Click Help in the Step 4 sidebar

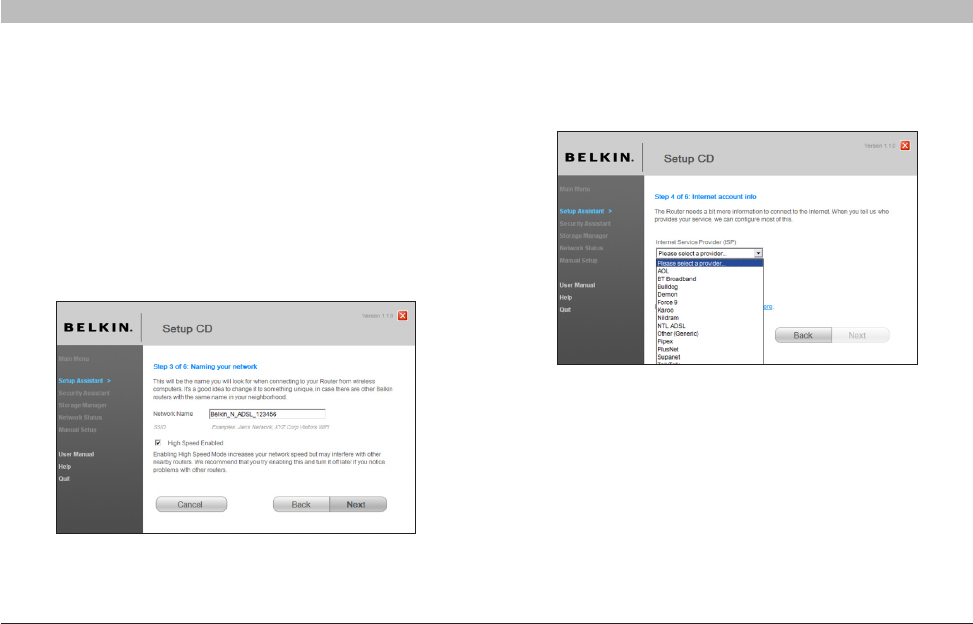point(566,298)
